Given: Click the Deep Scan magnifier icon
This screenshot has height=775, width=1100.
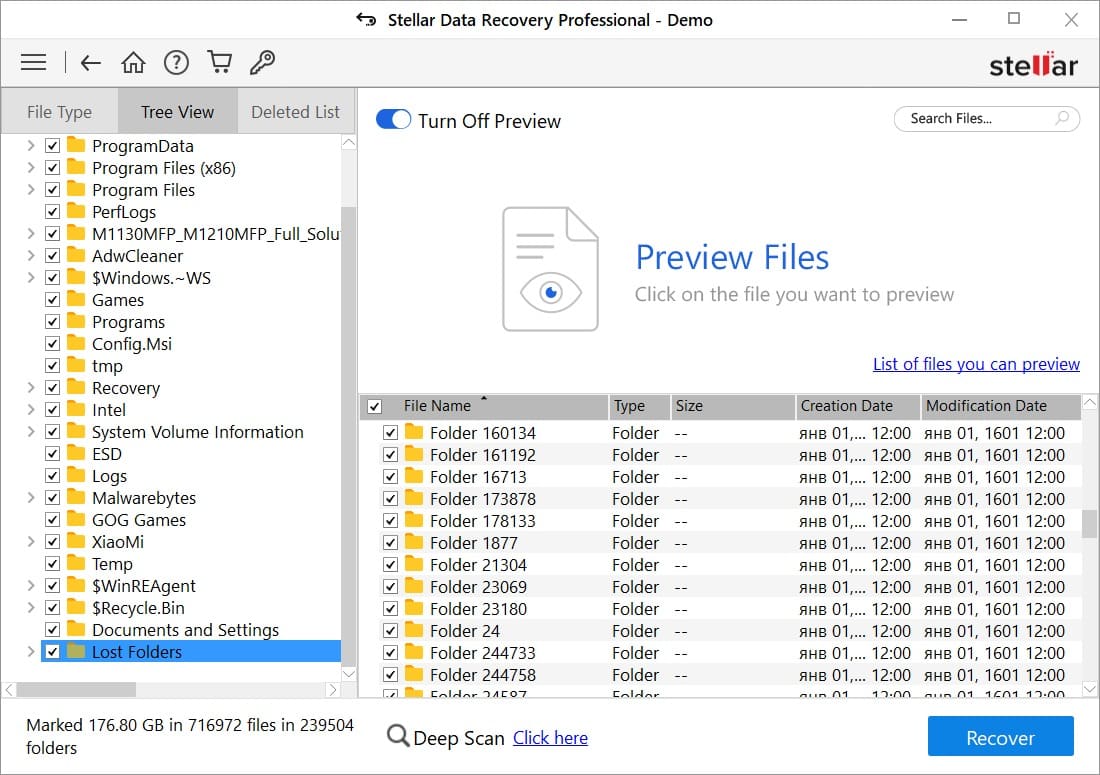Looking at the screenshot, I should click(x=400, y=737).
